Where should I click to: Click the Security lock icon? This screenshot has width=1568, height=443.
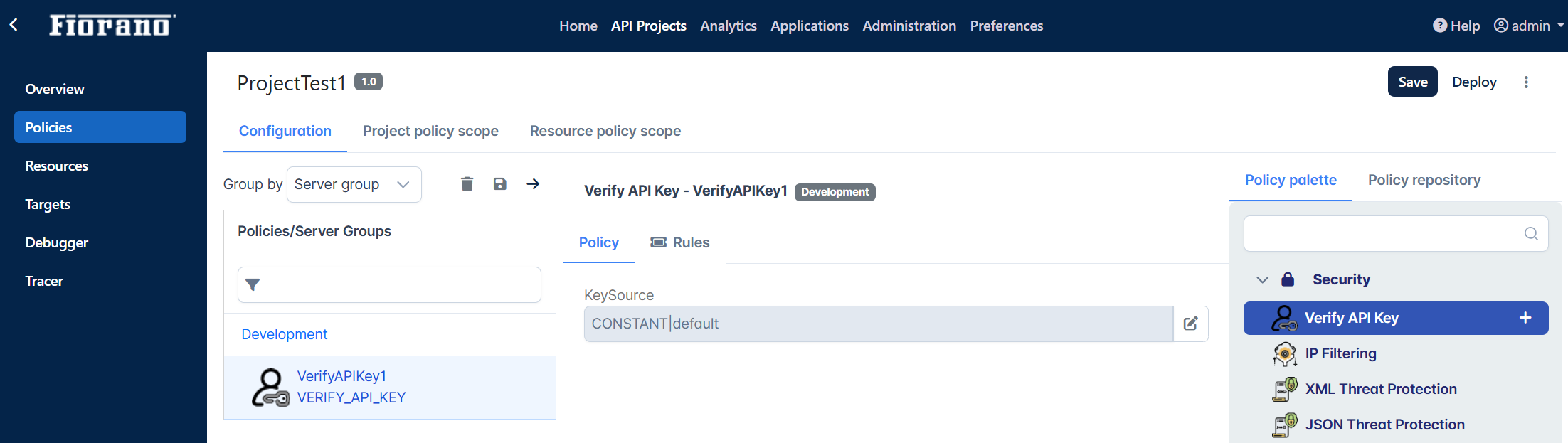point(1288,279)
